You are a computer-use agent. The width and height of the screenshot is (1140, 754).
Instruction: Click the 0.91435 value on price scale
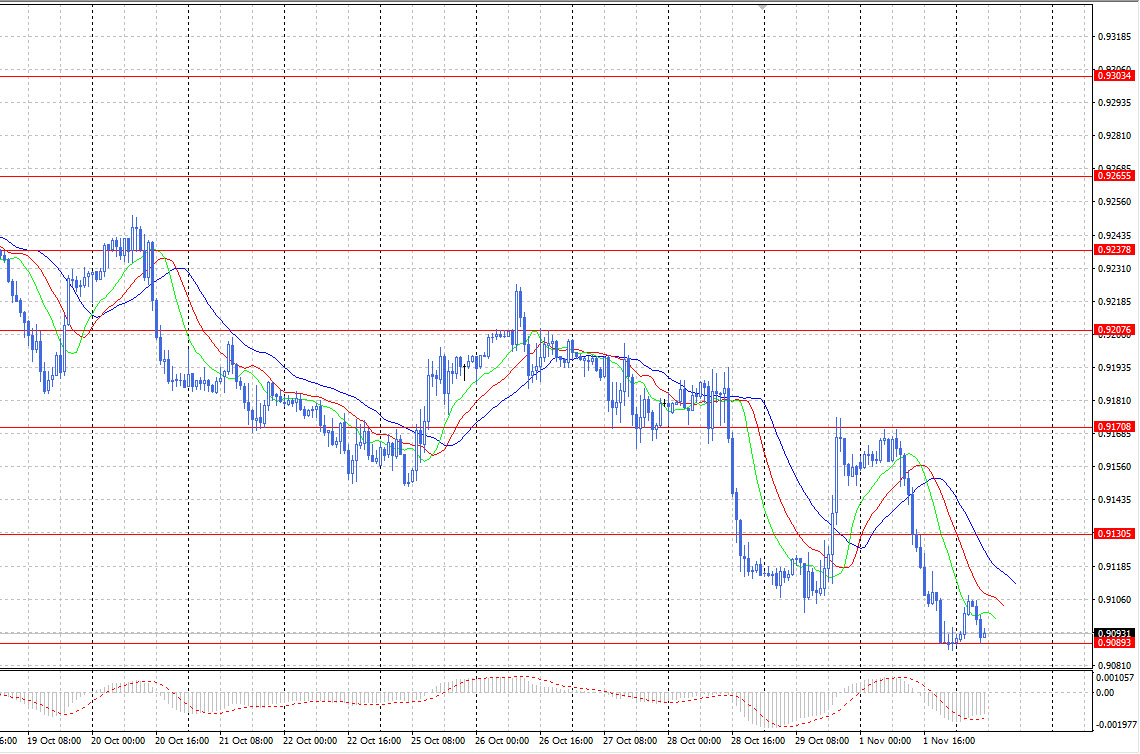click(1114, 500)
